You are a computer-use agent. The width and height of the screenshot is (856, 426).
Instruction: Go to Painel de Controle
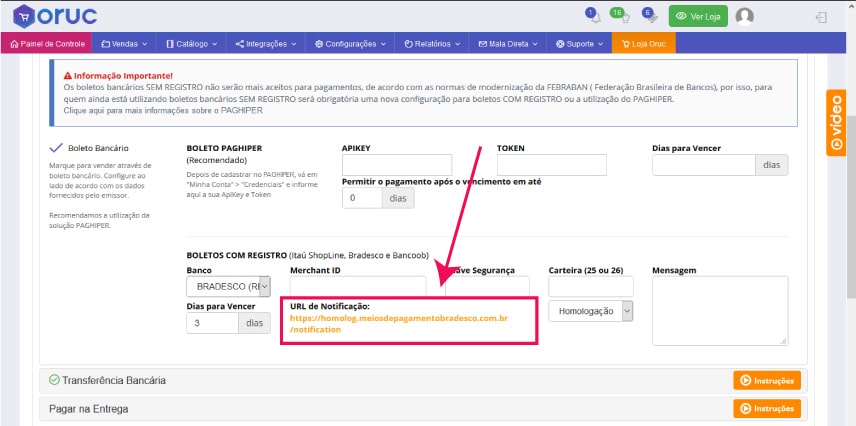coord(46,44)
